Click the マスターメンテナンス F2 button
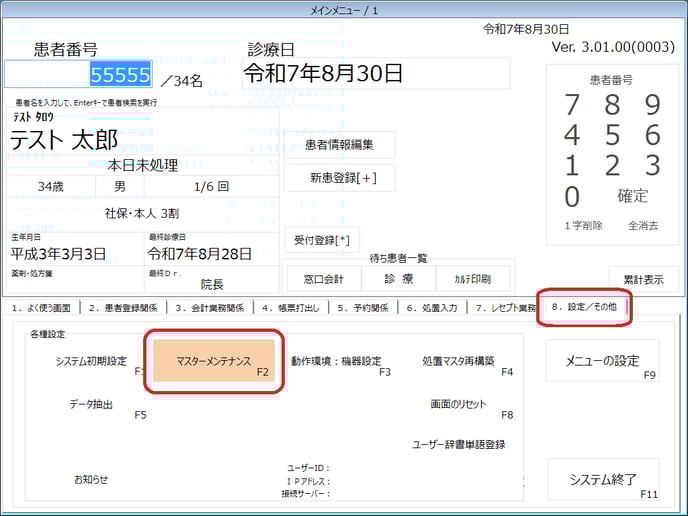 213,361
